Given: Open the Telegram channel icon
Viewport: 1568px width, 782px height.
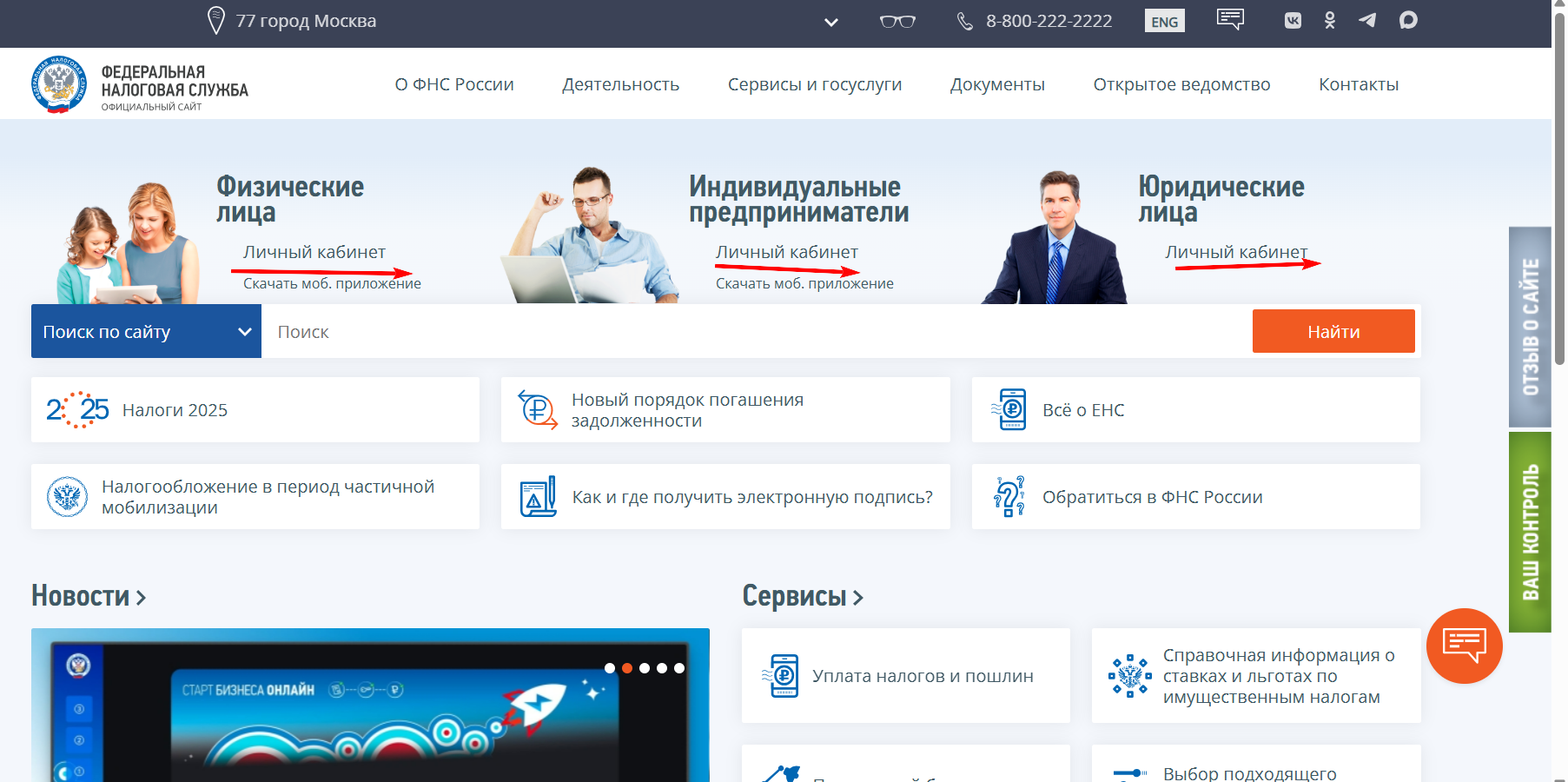Looking at the screenshot, I should (x=1367, y=21).
